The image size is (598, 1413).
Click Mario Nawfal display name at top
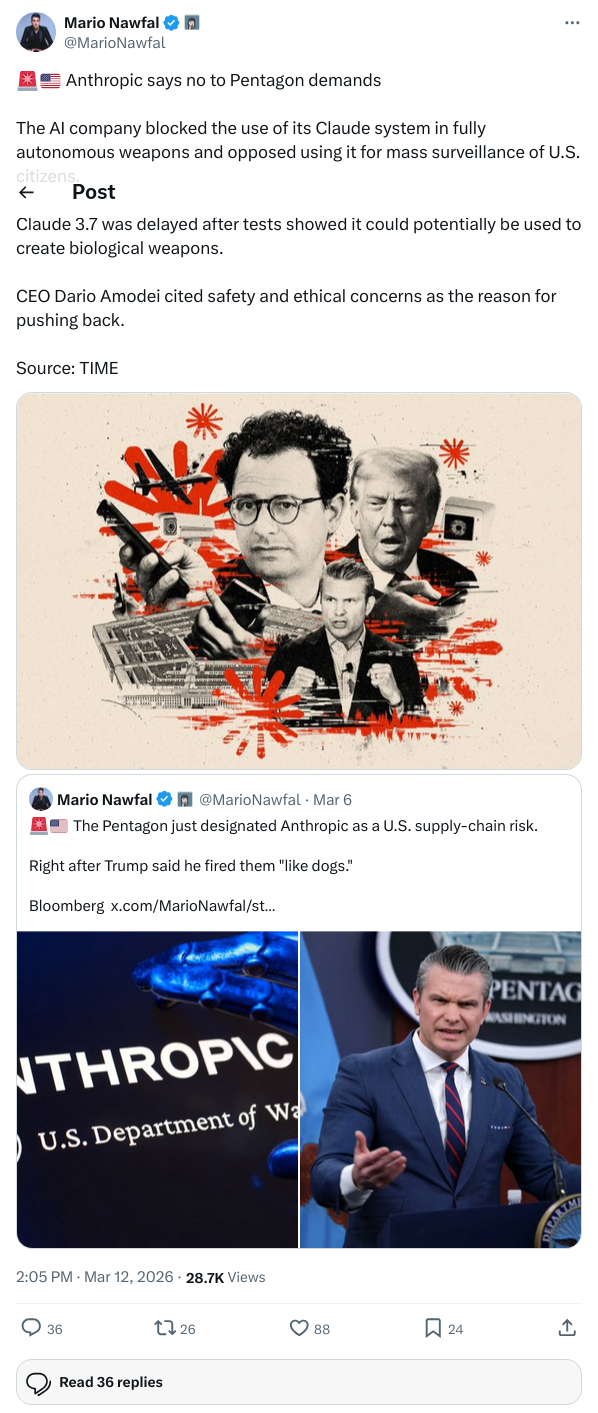coord(111,23)
